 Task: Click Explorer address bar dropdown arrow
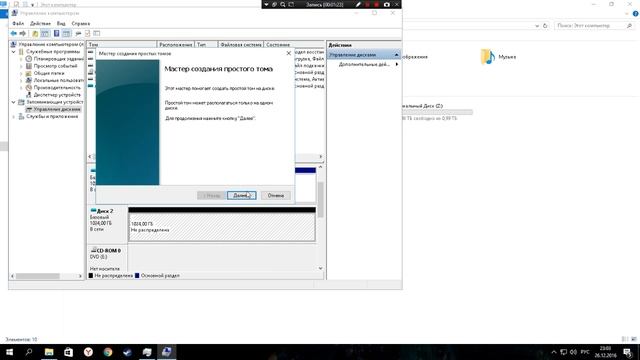tap(537, 26)
